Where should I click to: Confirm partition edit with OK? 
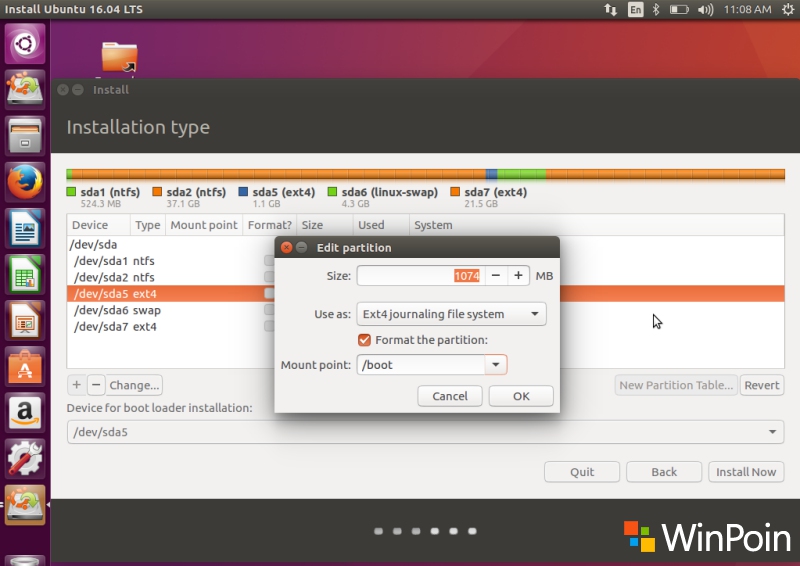coord(521,396)
